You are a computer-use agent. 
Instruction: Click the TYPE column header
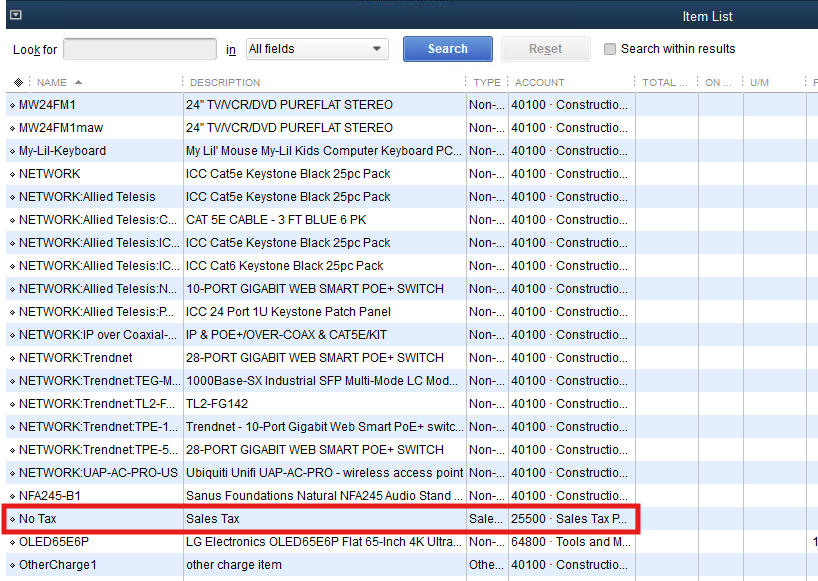487,82
